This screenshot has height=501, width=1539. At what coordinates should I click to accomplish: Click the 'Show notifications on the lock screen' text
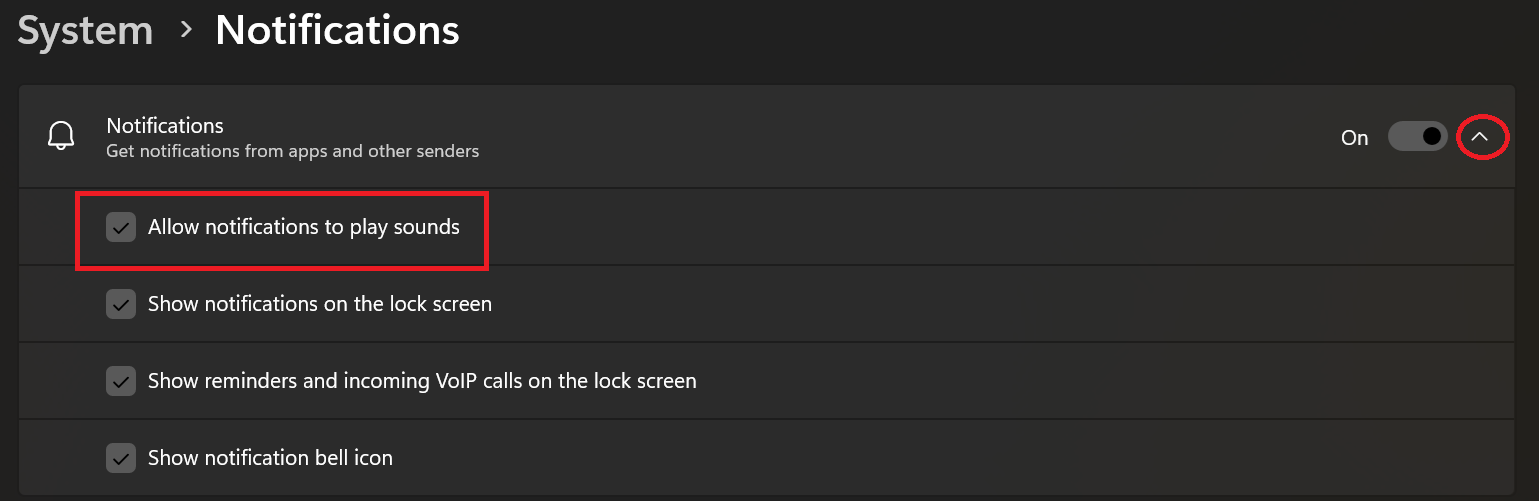coord(319,304)
